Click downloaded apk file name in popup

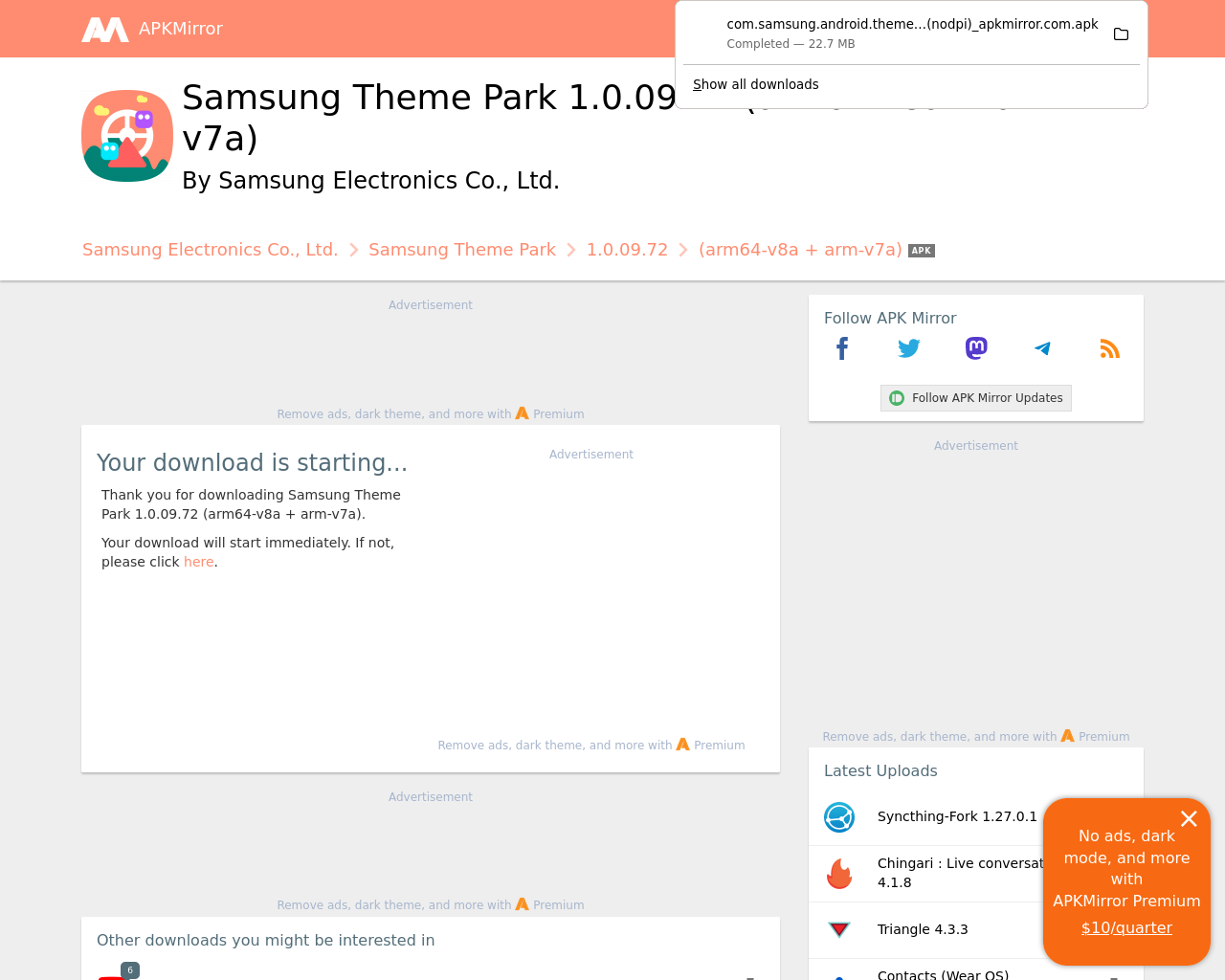912,24
